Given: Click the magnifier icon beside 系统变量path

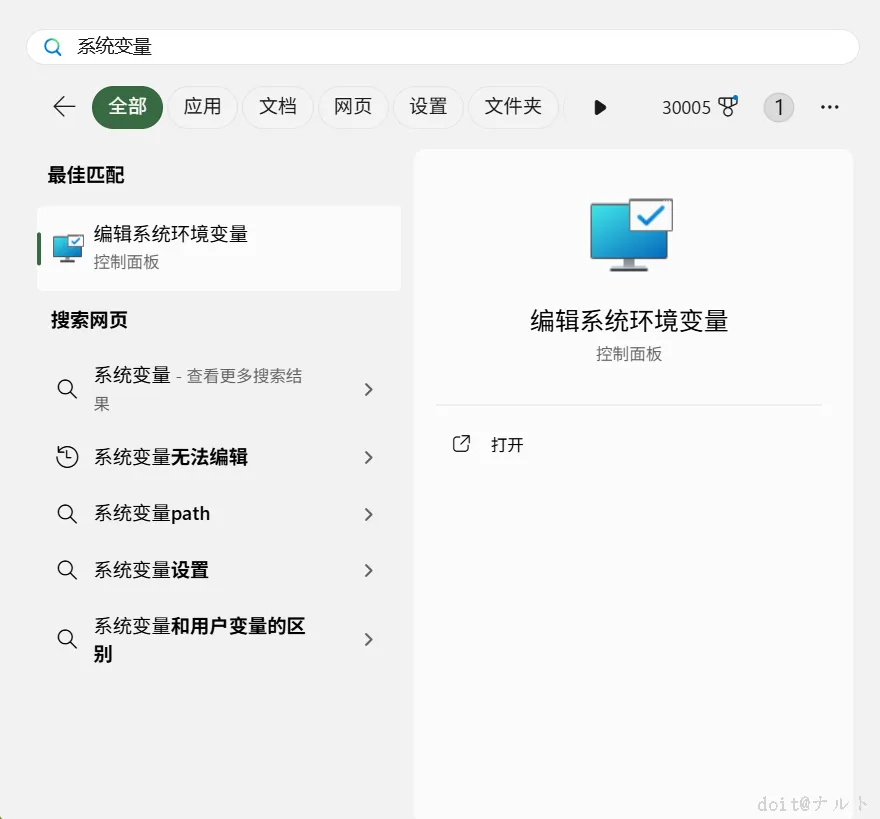Looking at the screenshot, I should (x=67, y=513).
